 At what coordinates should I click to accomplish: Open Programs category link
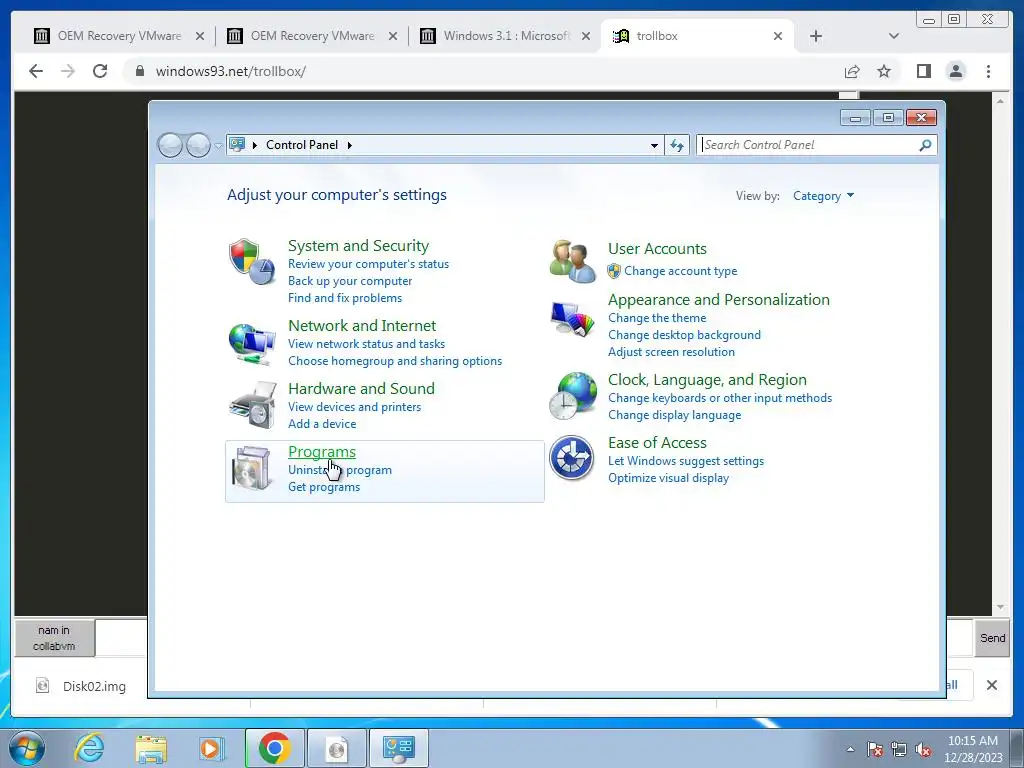click(x=322, y=452)
